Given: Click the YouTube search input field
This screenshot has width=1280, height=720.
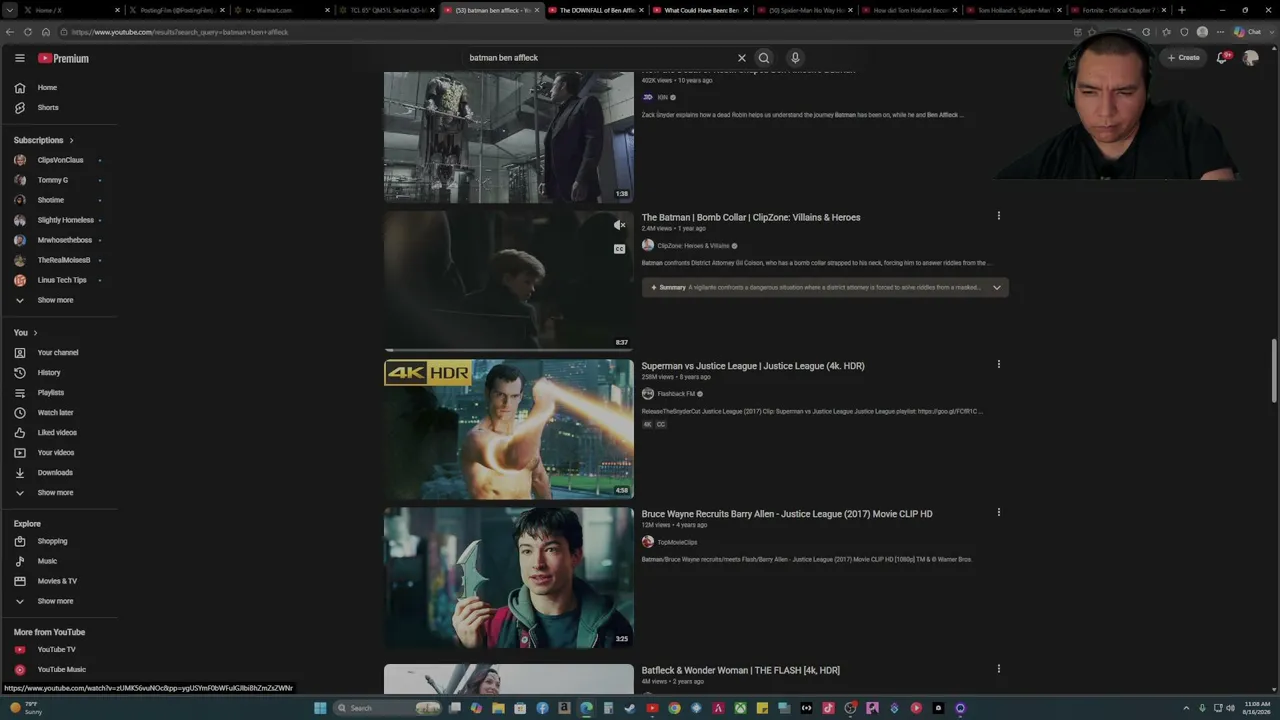Looking at the screenshot, I should 600,58.
